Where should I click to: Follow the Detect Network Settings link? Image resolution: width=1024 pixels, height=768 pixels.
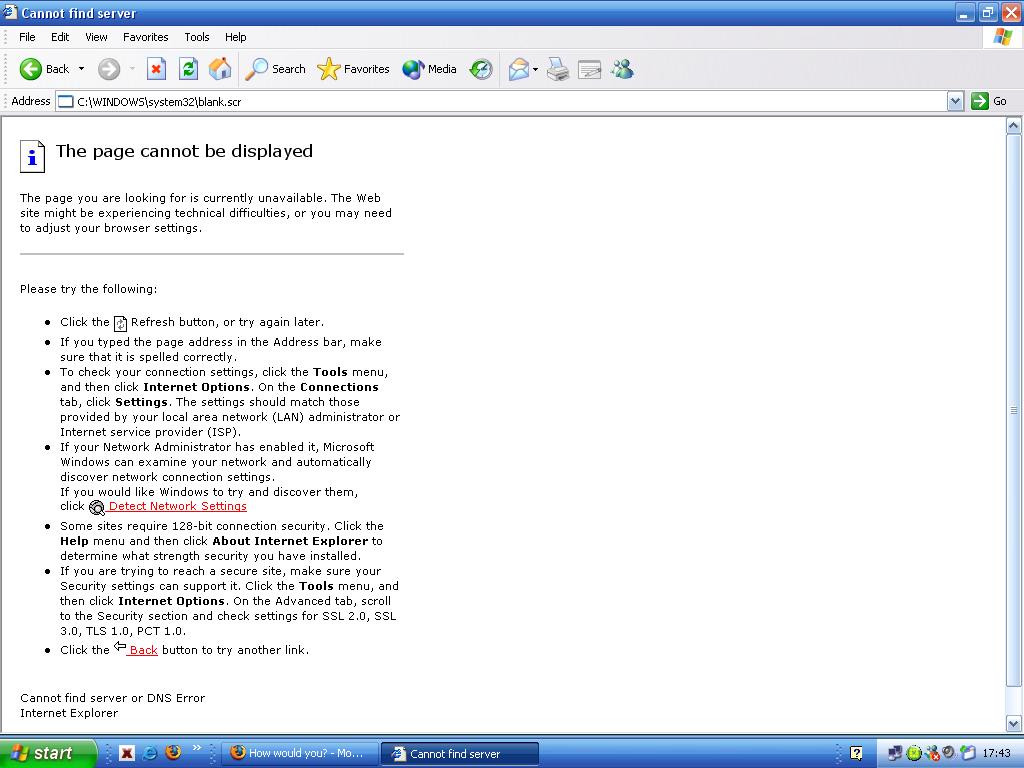(178, 506)
